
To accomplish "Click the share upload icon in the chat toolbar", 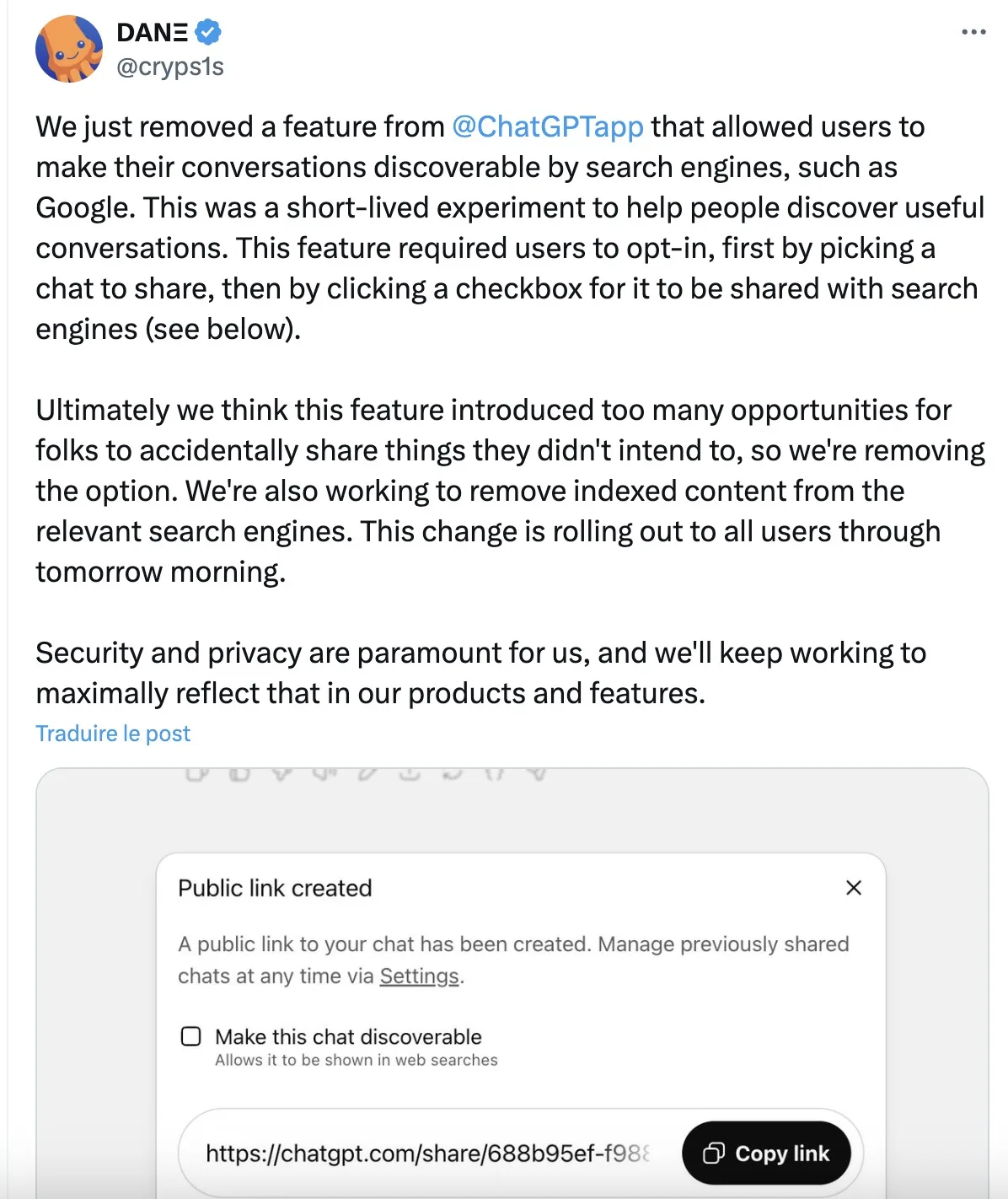I will (410, 772).
